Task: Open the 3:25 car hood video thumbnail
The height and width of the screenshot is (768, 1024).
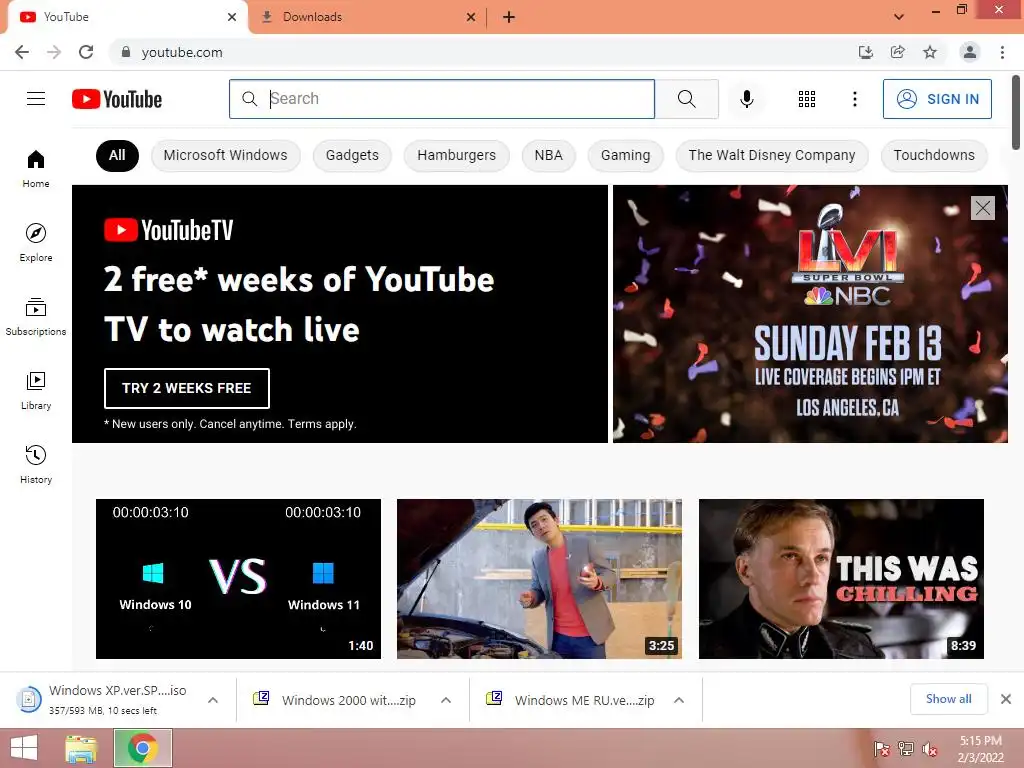Action: pyautogui.click(x=539, y=579)
